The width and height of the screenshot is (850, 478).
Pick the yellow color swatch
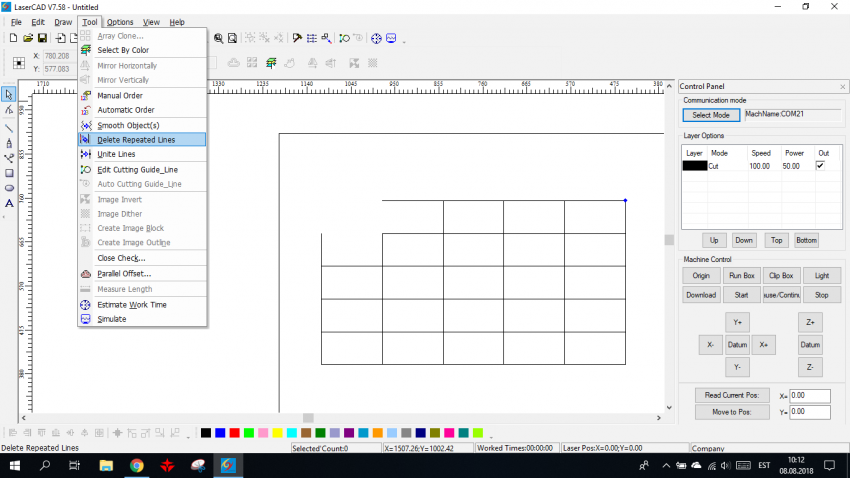tap(278, 432)
